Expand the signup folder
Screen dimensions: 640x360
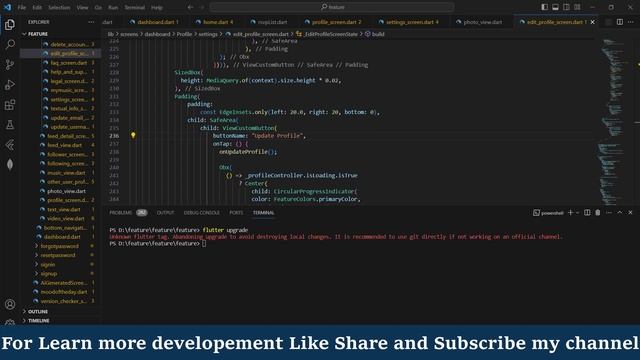[x=49, y=273]
